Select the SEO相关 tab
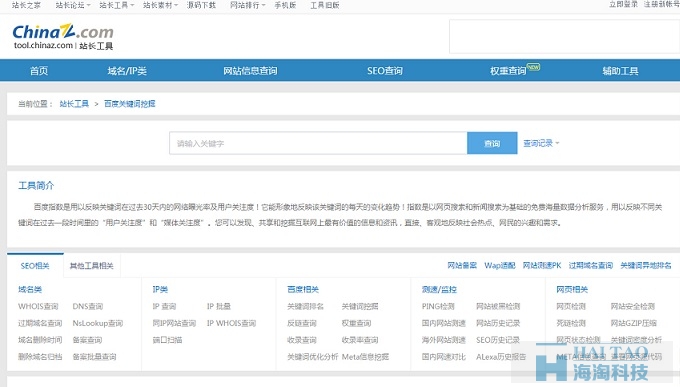680x387 pixels. click(35, 266)
